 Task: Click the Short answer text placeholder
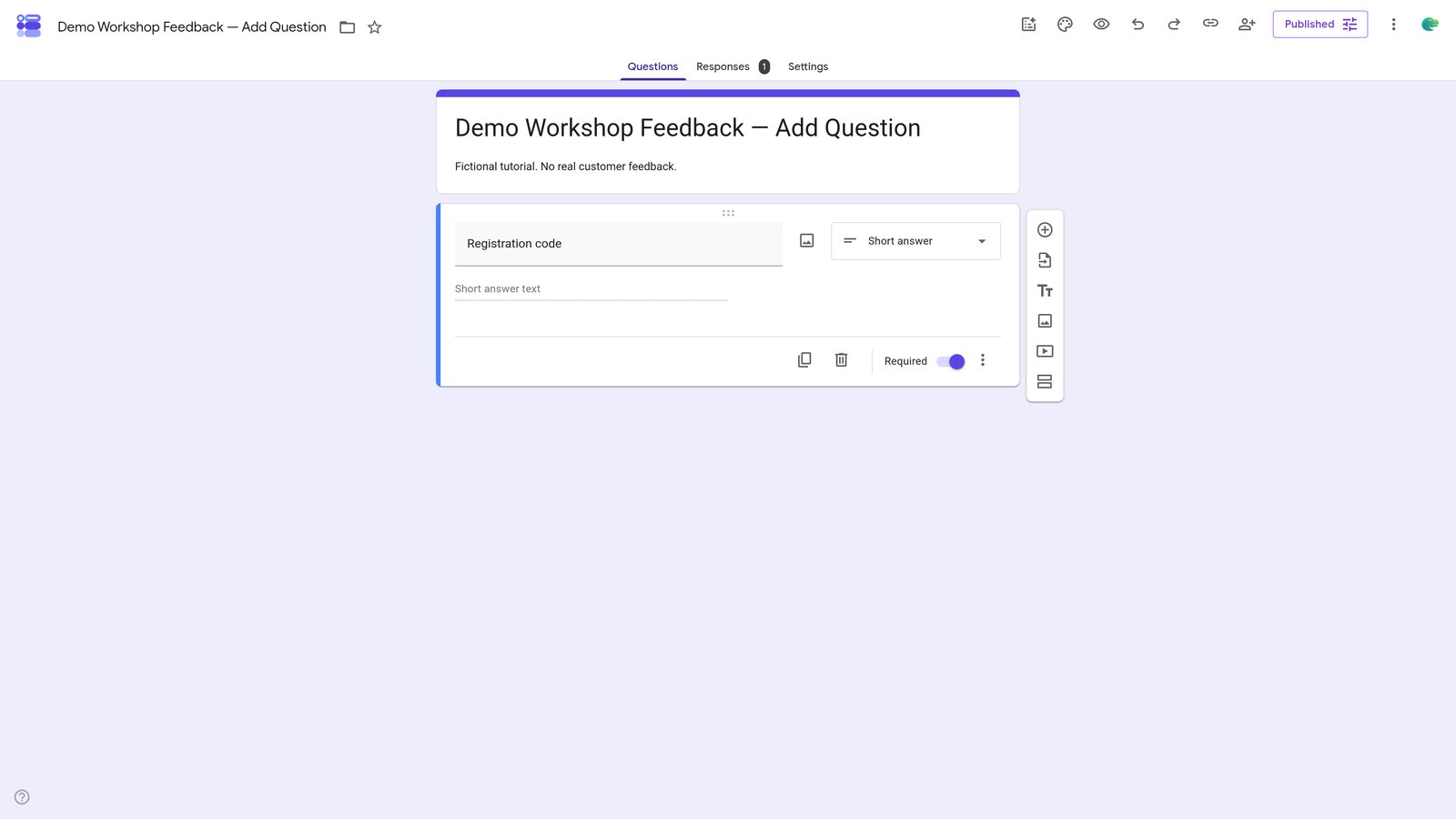[498, 288]
